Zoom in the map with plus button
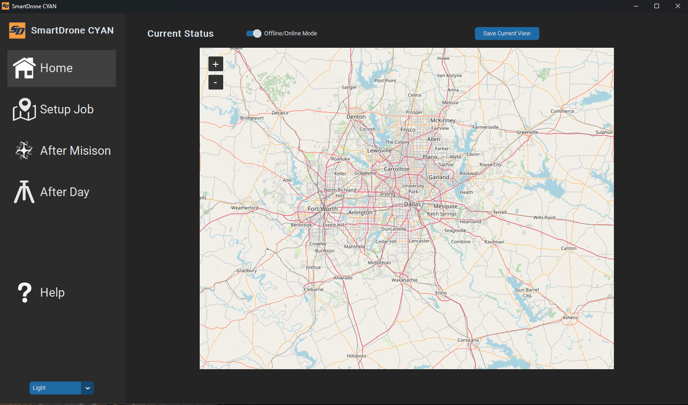 215,64
